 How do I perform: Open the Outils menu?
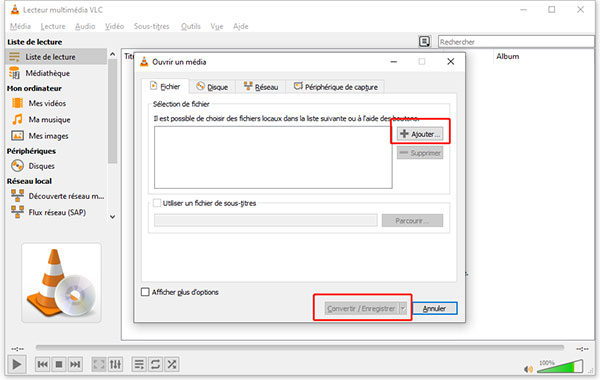pos(191,26)
